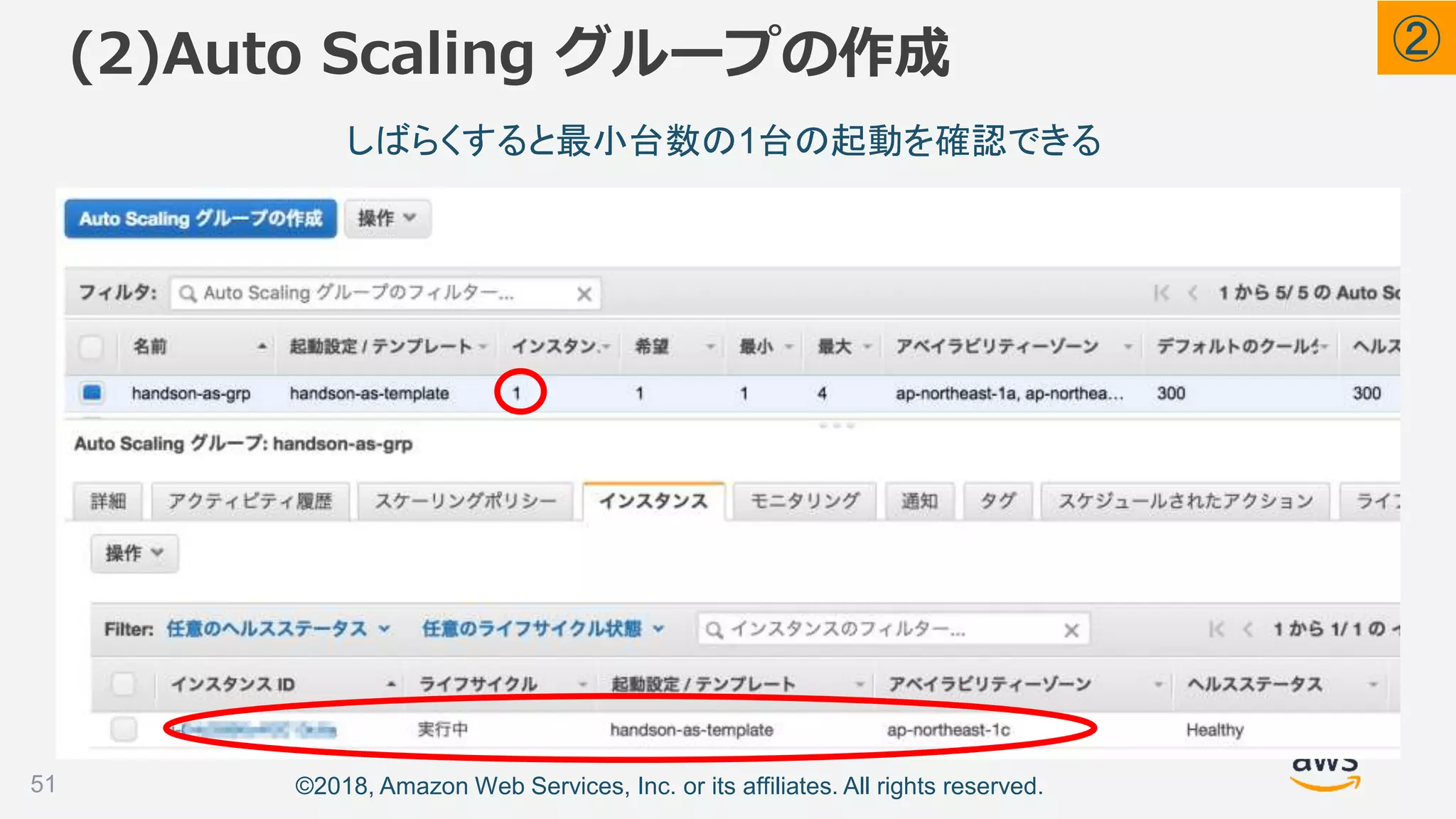Viewport: 1456px width, 819px height.
Task: Switch to the インスタンス tab
Action: pyautogui.click(x=653, y=501)
